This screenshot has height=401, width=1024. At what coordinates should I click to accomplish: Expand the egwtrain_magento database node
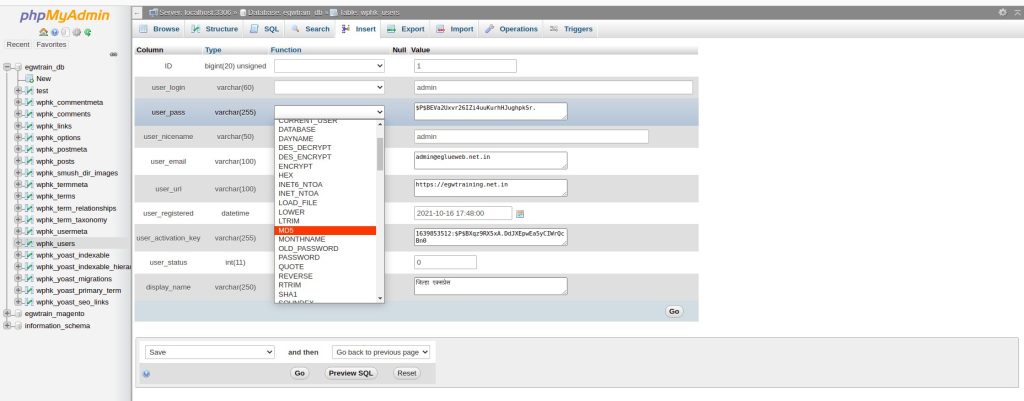(x=7, y=313)
